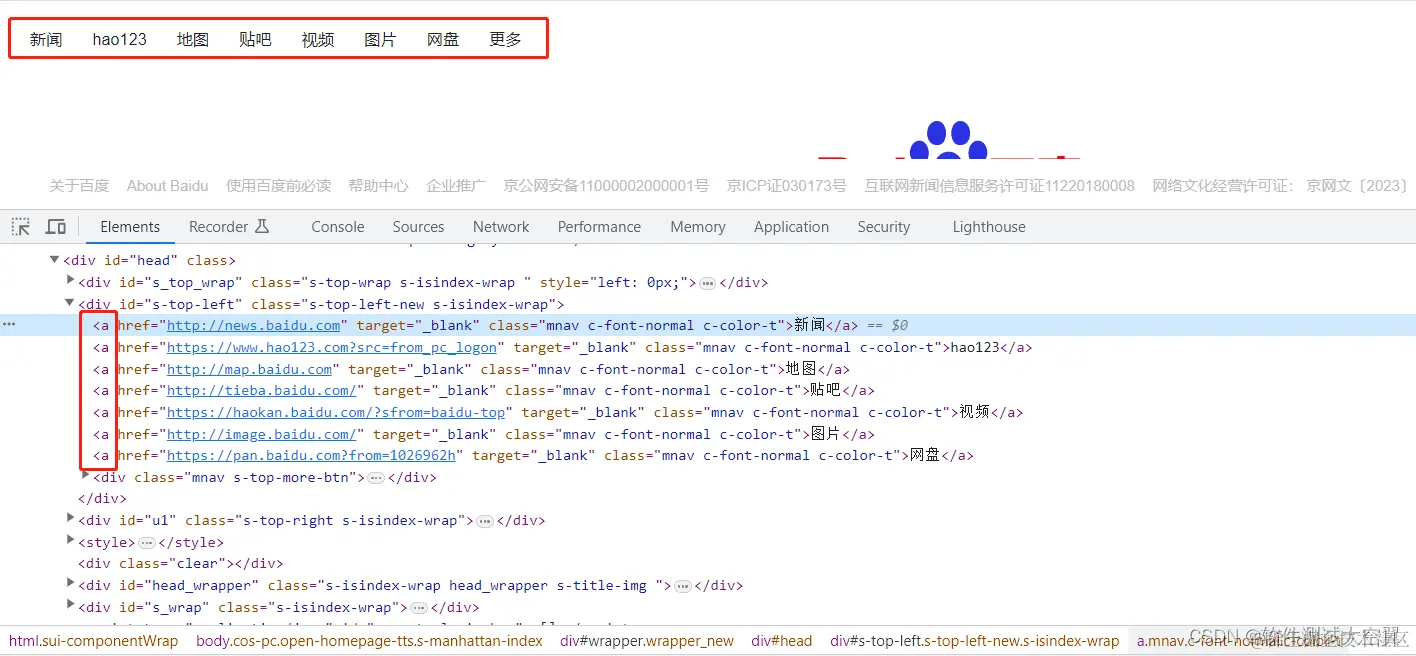
Task: Select the div class="clear" node row
Action: click(x=181, y=563)
